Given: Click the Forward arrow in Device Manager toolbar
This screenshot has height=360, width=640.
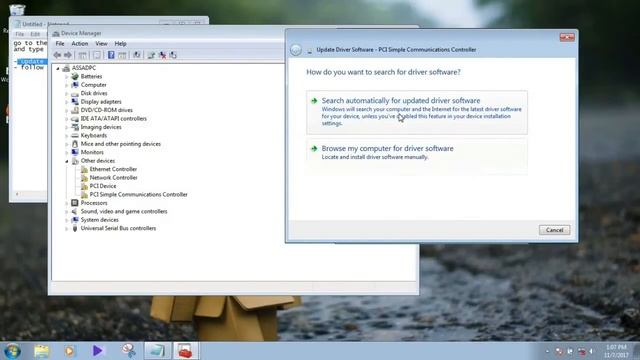Looking at the screenshot, I should pyautogui.click(x=68, y=55).
